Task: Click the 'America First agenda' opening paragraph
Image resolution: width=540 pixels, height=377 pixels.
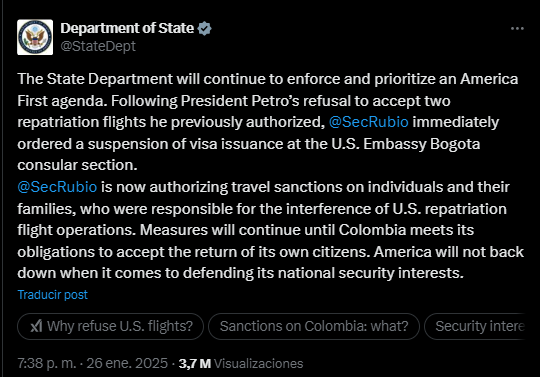Action: click(268, 122)
